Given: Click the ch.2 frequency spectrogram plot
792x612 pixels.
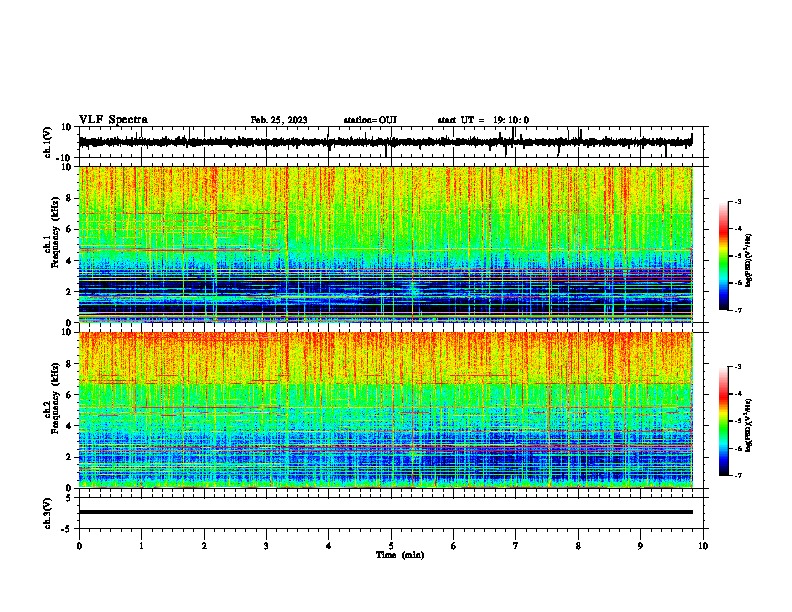Looking at the screenshot, I should click(x=385, y=410).
